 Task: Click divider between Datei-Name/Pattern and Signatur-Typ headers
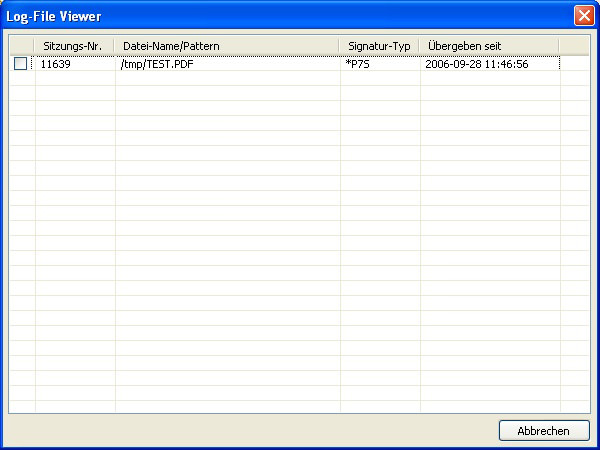[x=340, y=46]
